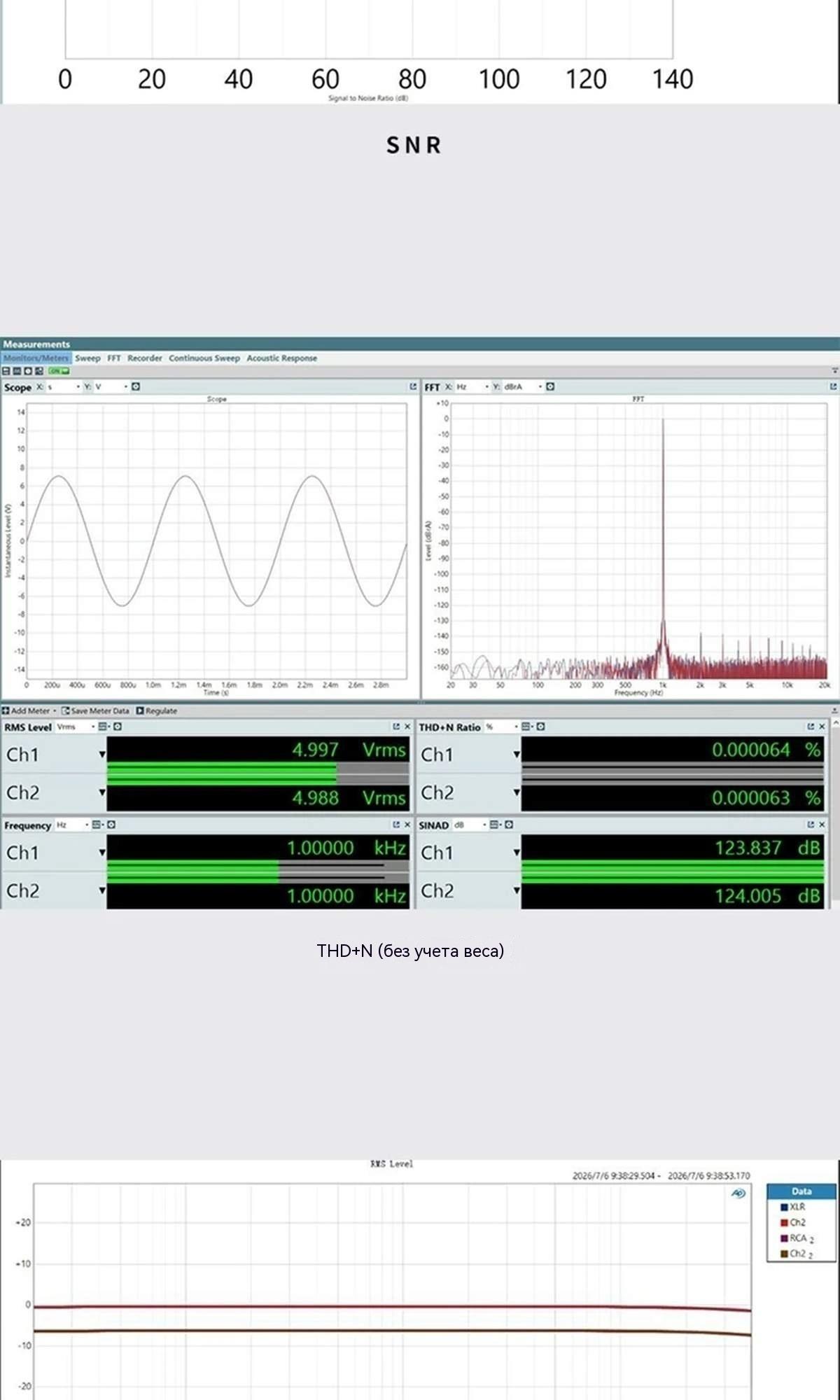The image size is (840, 1400).
Task: Toggle the green generator ON switch
Action: pyautogui.click(x=59, y=371)
